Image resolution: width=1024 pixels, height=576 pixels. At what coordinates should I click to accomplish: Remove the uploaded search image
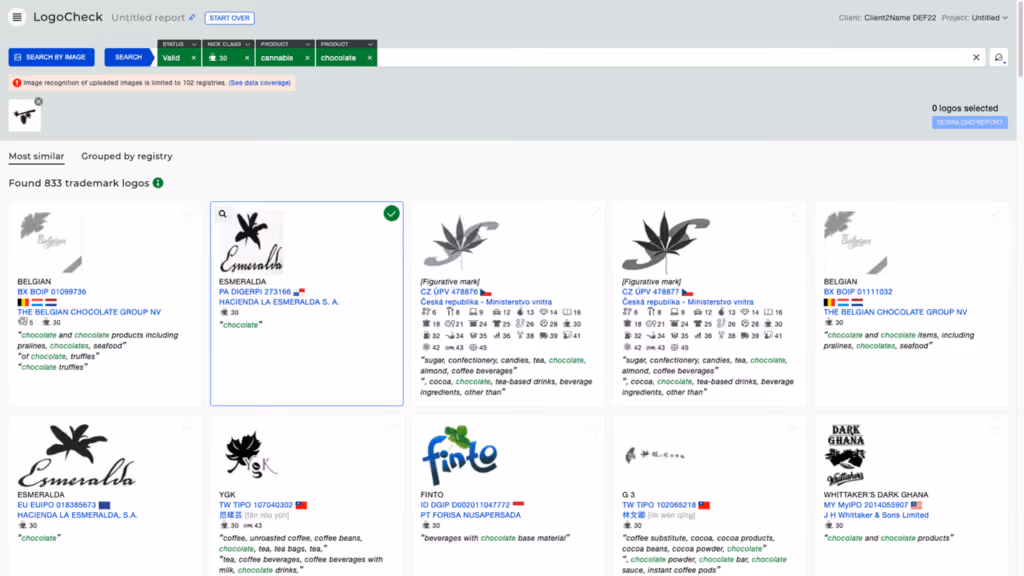point(39,102)
